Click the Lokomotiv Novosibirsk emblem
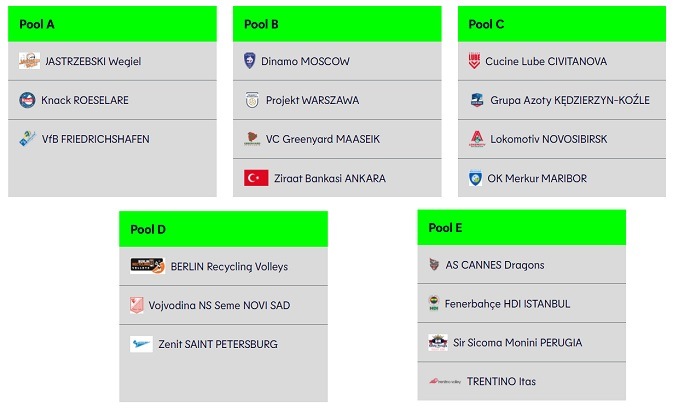This screenshot has width=690, height=418. 476,140
